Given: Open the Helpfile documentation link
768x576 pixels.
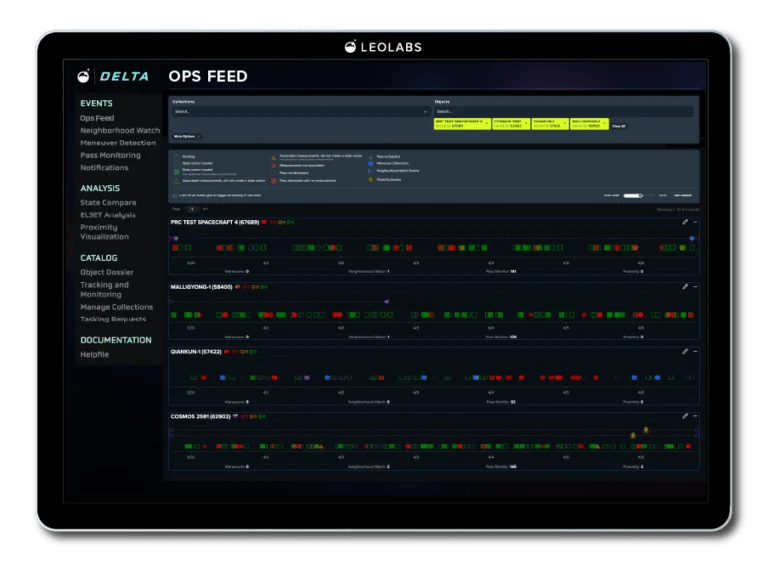Looking at the screenshot, I should tap(95, 354).
